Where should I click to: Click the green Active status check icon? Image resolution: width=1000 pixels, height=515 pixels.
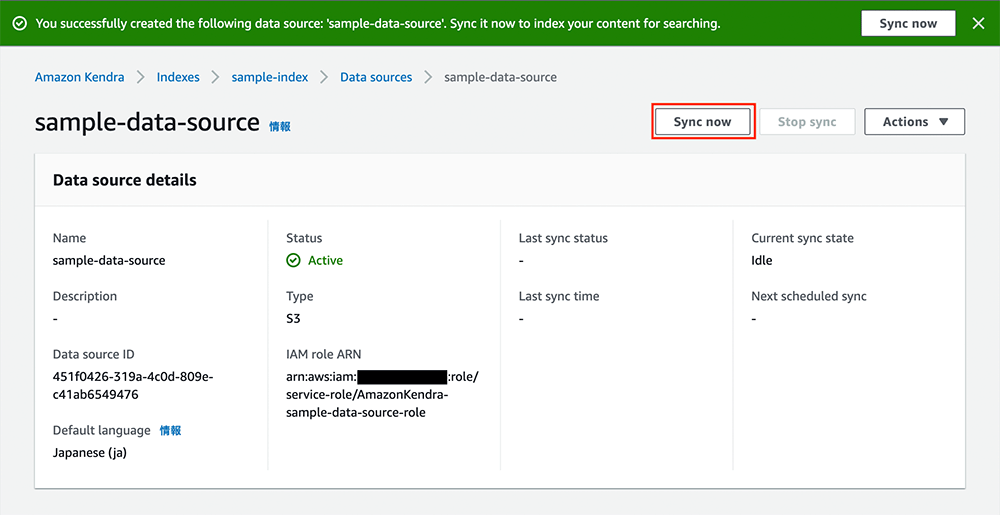click(x=293, y=260)
